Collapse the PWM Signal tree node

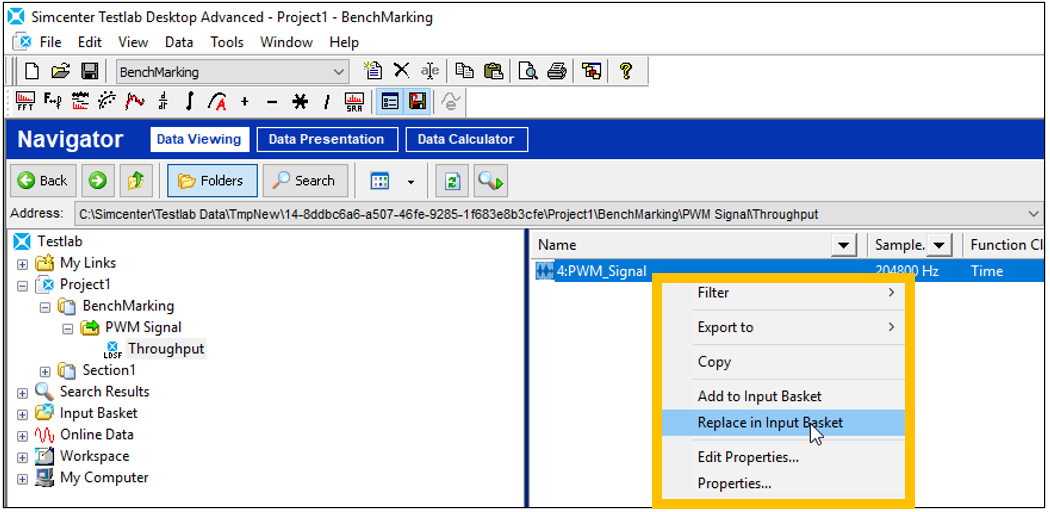[x=68, y=328]
